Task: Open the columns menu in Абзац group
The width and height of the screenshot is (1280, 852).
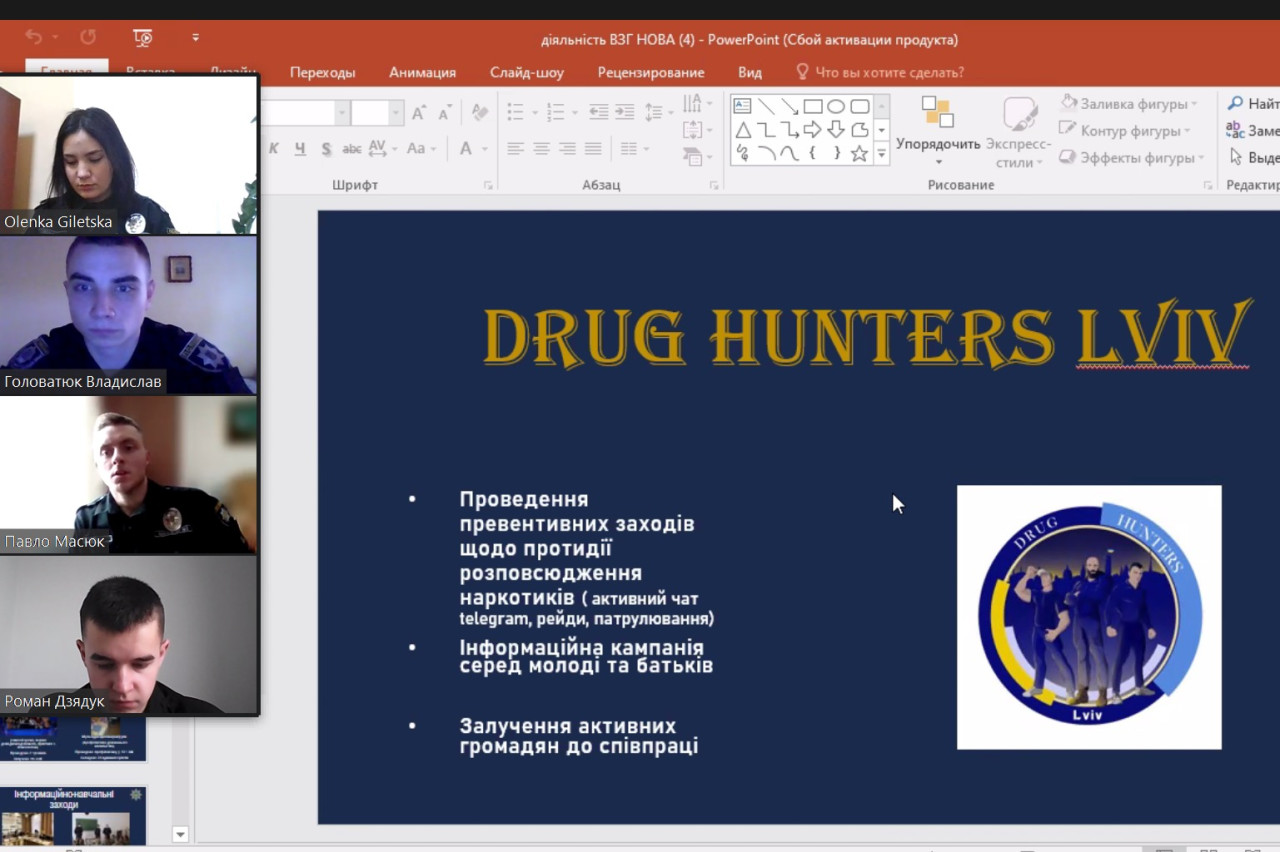Action: (x=634, y=148)
